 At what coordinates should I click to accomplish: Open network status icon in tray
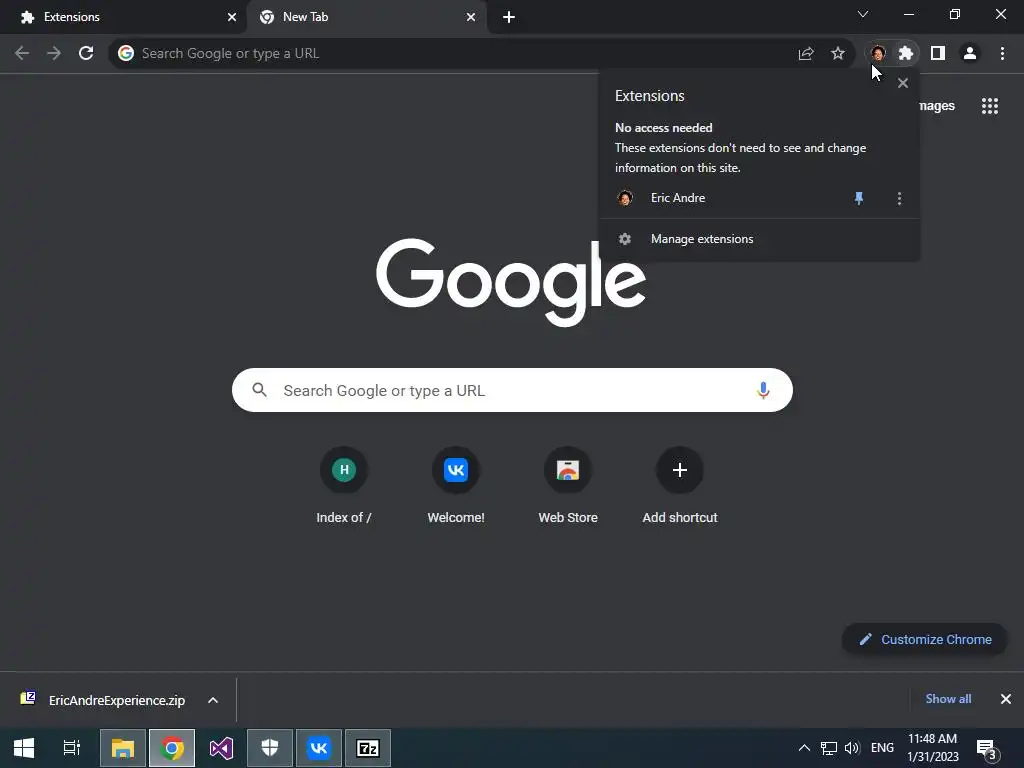click(x=829, y=748)
